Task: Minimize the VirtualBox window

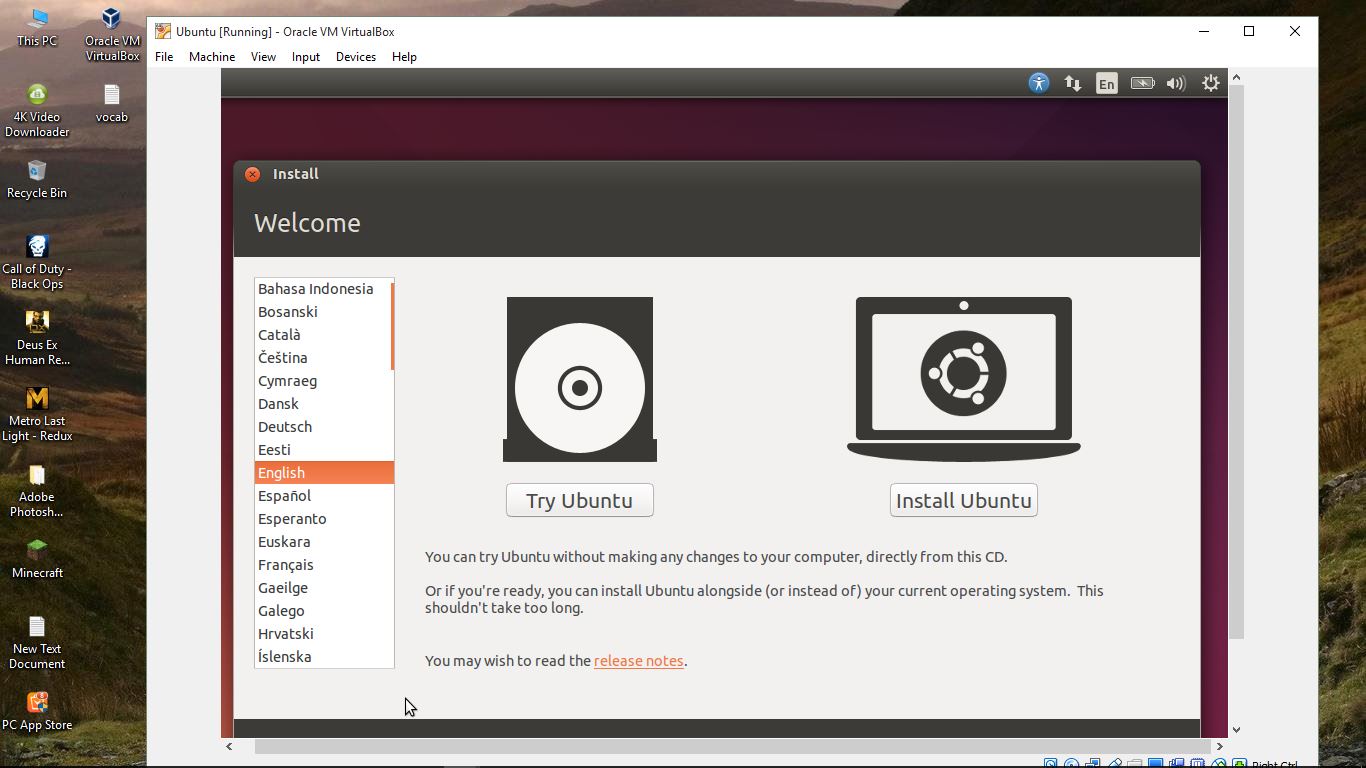Action: 1204,31
